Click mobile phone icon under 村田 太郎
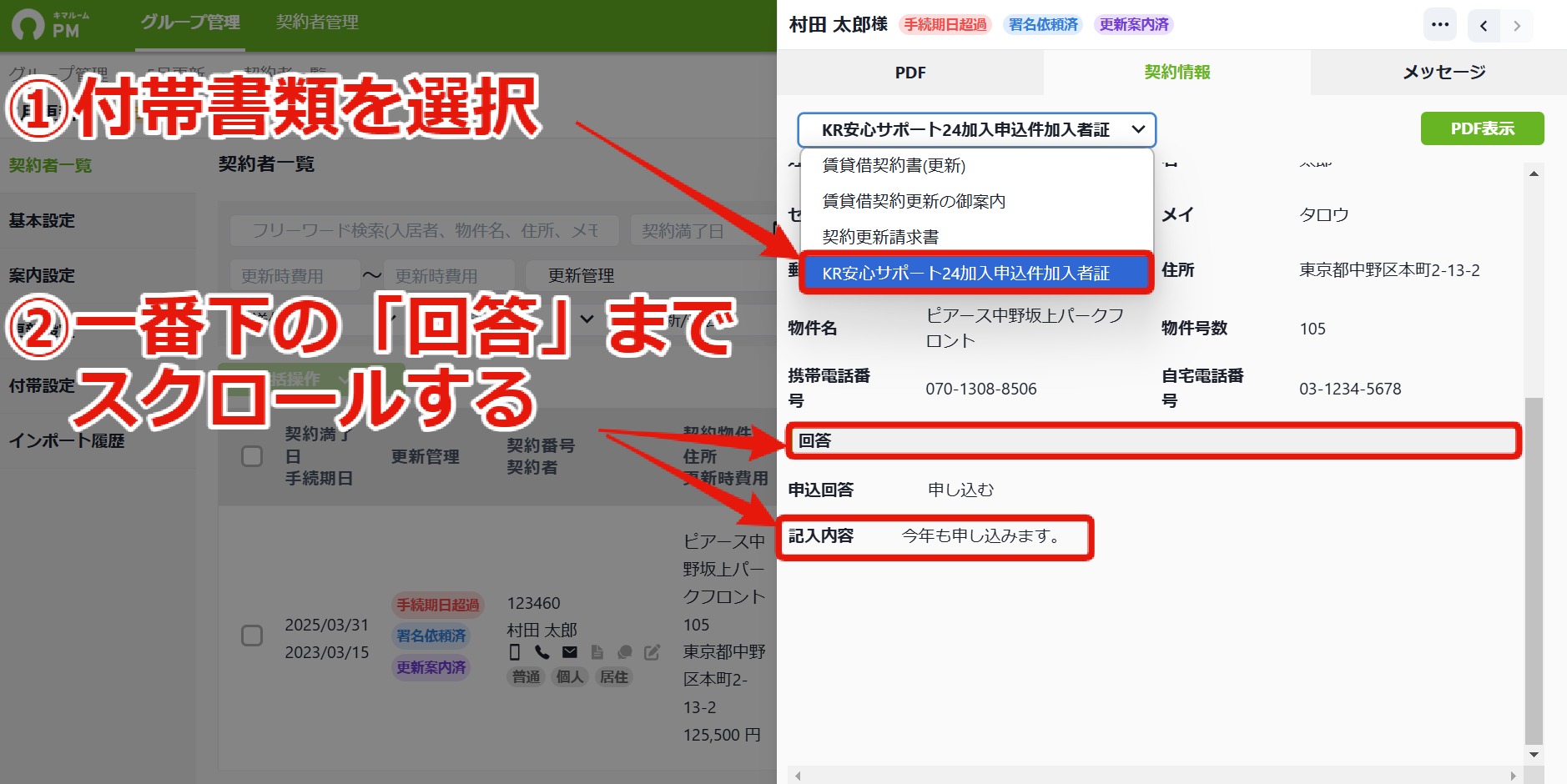This screenshot has width=1567, height=784. (515, 652)
